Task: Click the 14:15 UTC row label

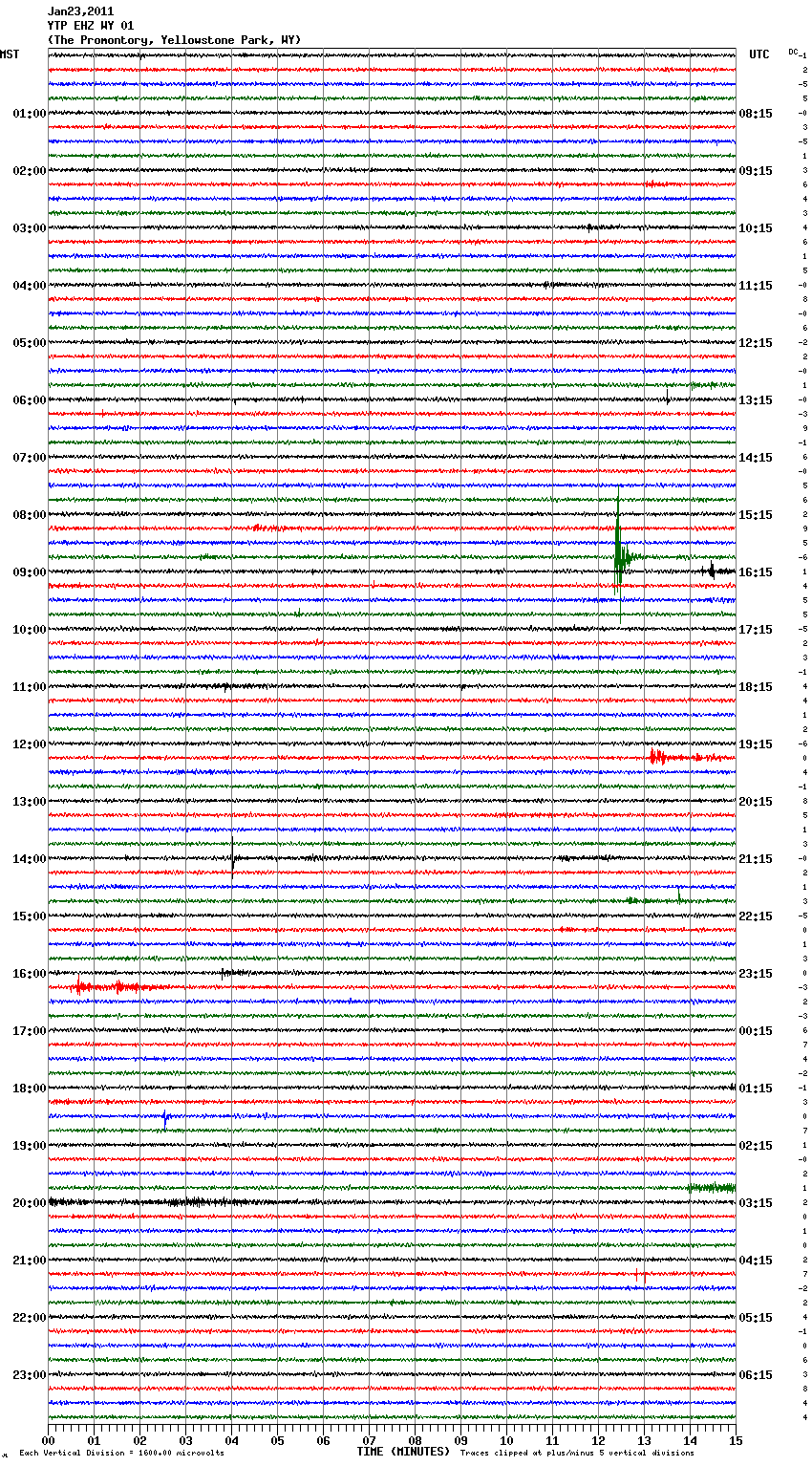Action: (756, 458)
